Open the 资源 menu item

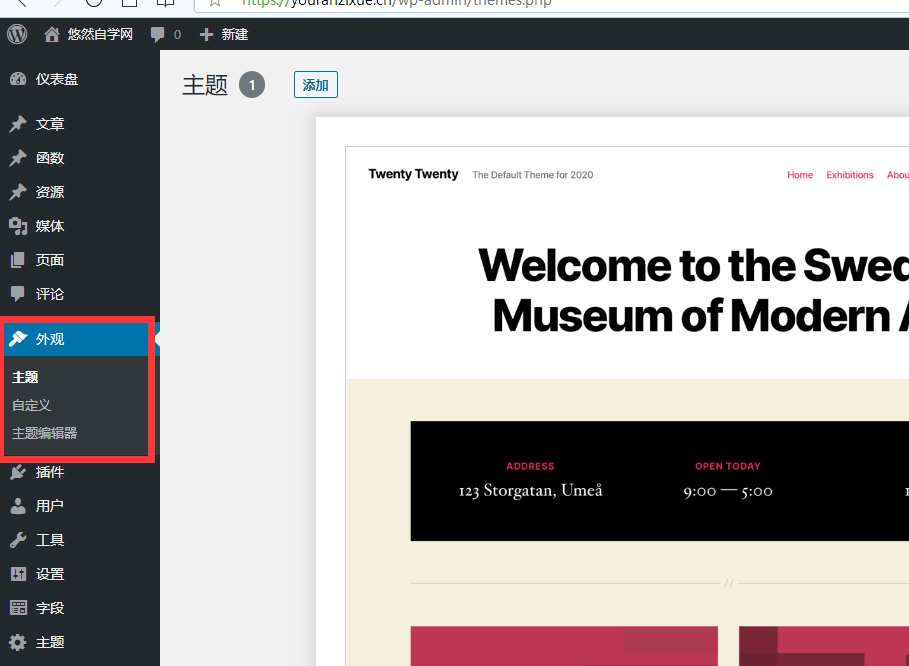click(50, 192)
